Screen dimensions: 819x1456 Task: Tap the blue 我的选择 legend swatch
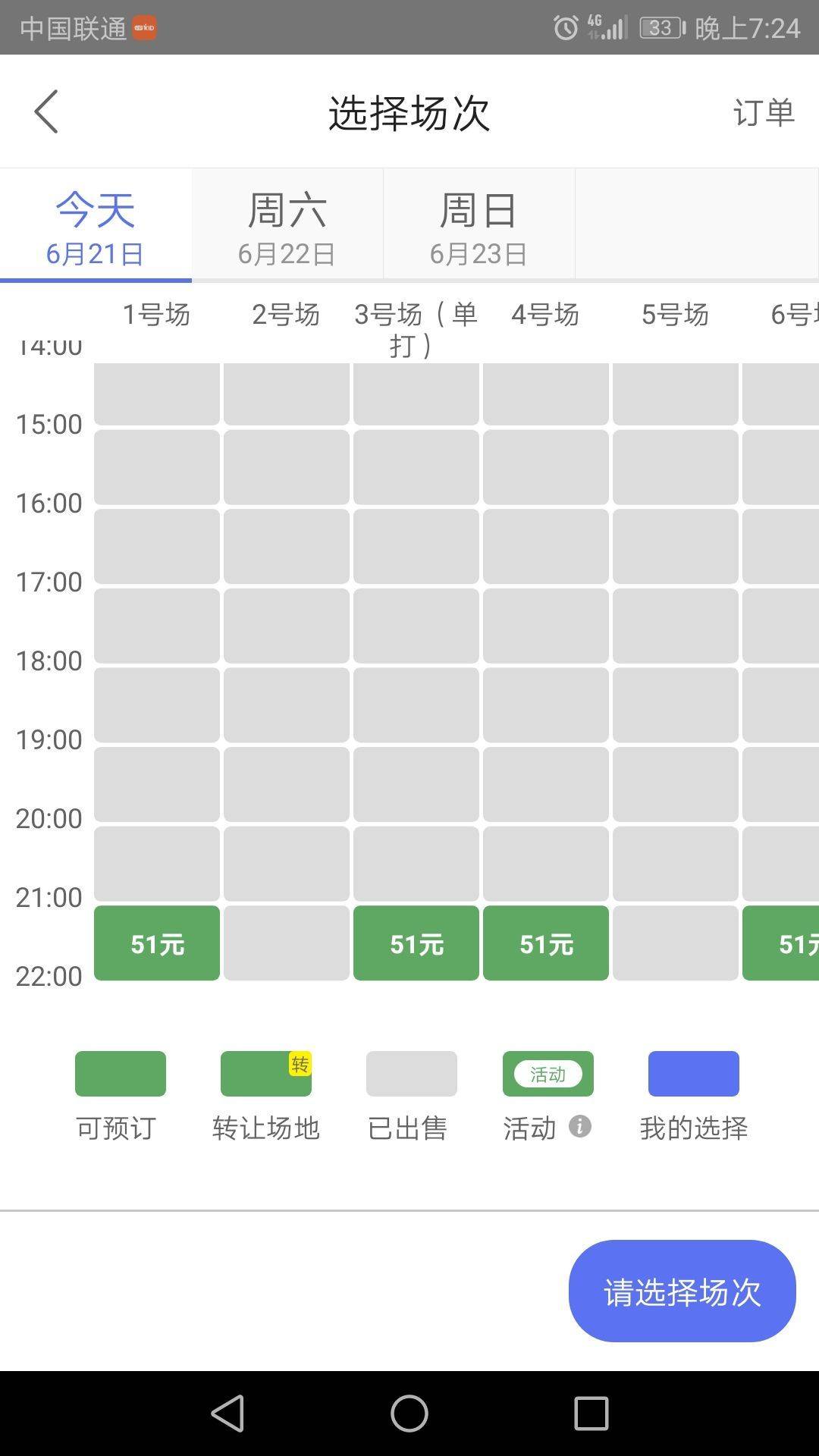click(693, 1074)
